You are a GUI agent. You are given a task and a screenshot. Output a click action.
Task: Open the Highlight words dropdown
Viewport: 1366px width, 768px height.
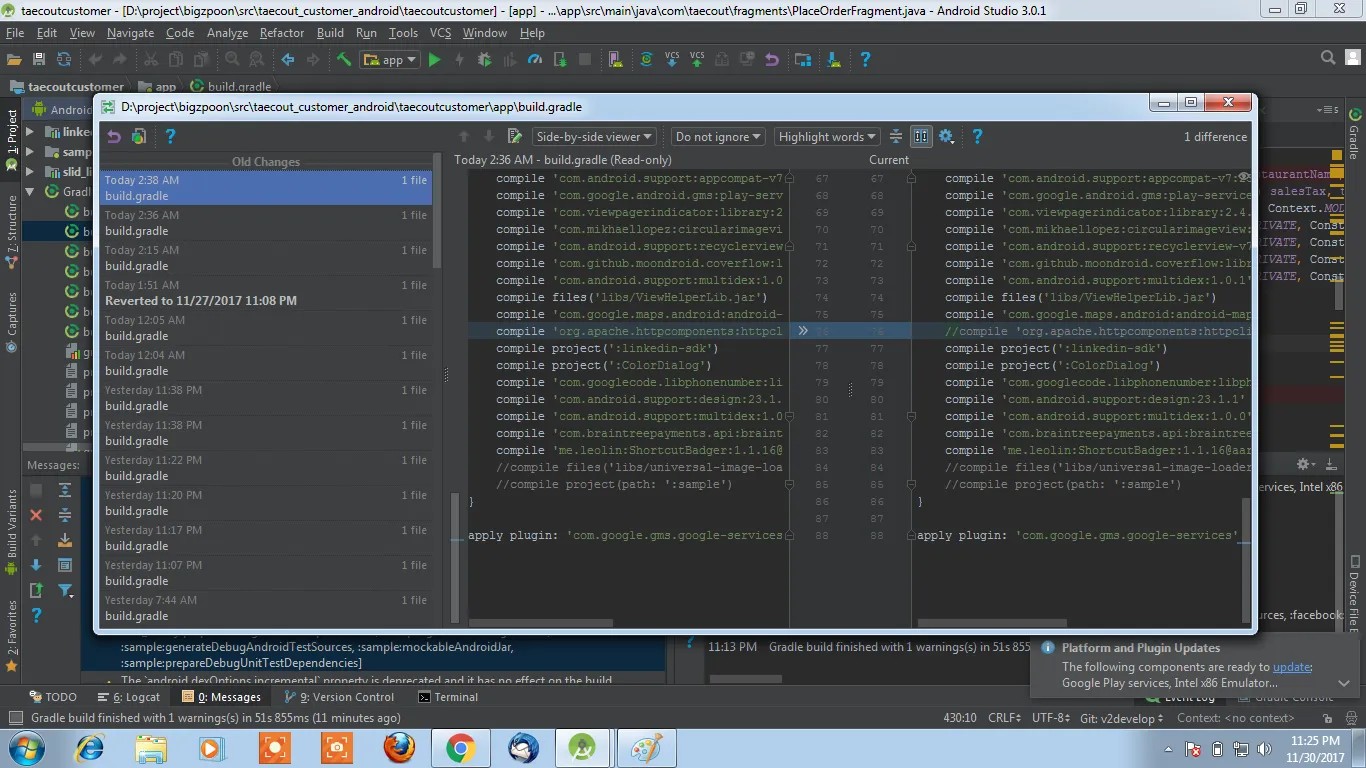coord(827,137)
